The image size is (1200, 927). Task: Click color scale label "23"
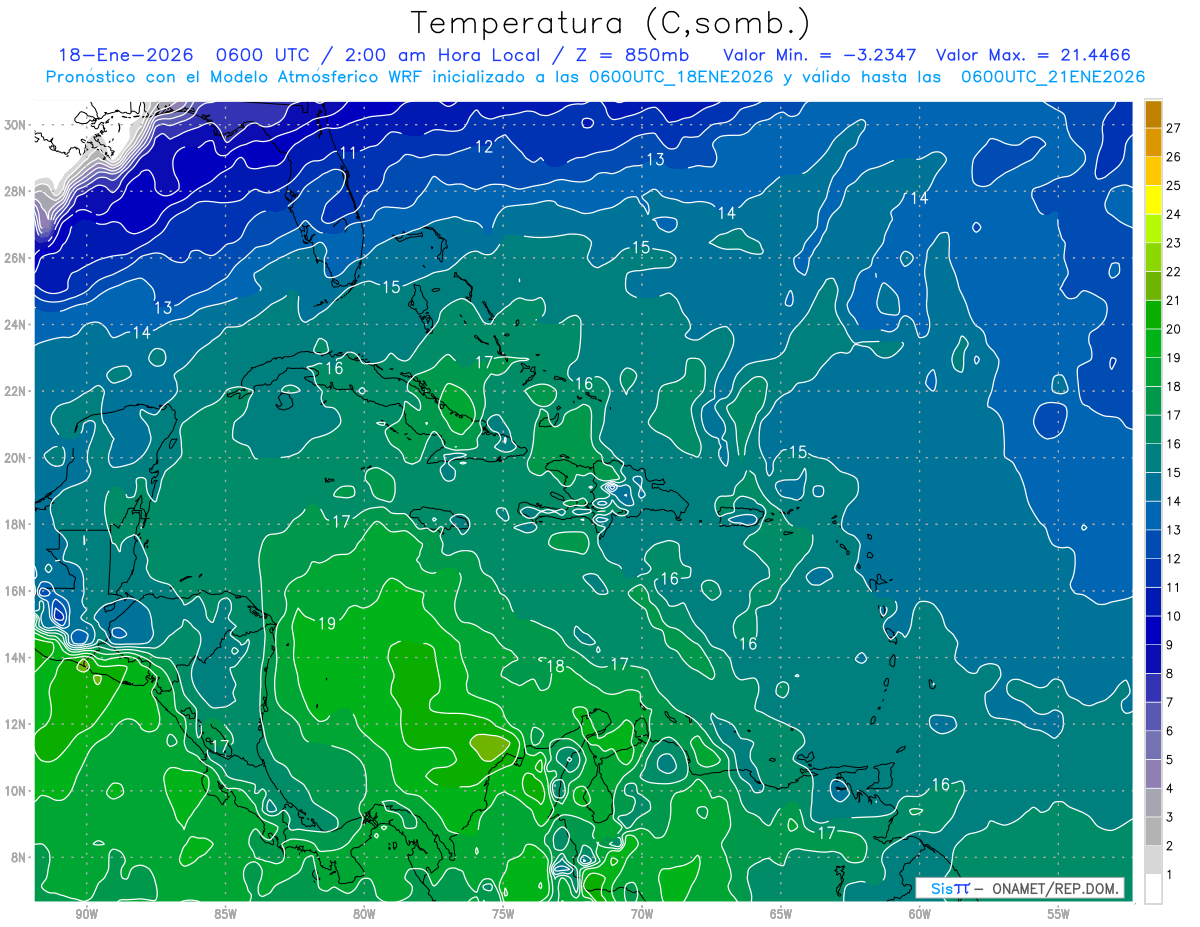pos(1174,243)
